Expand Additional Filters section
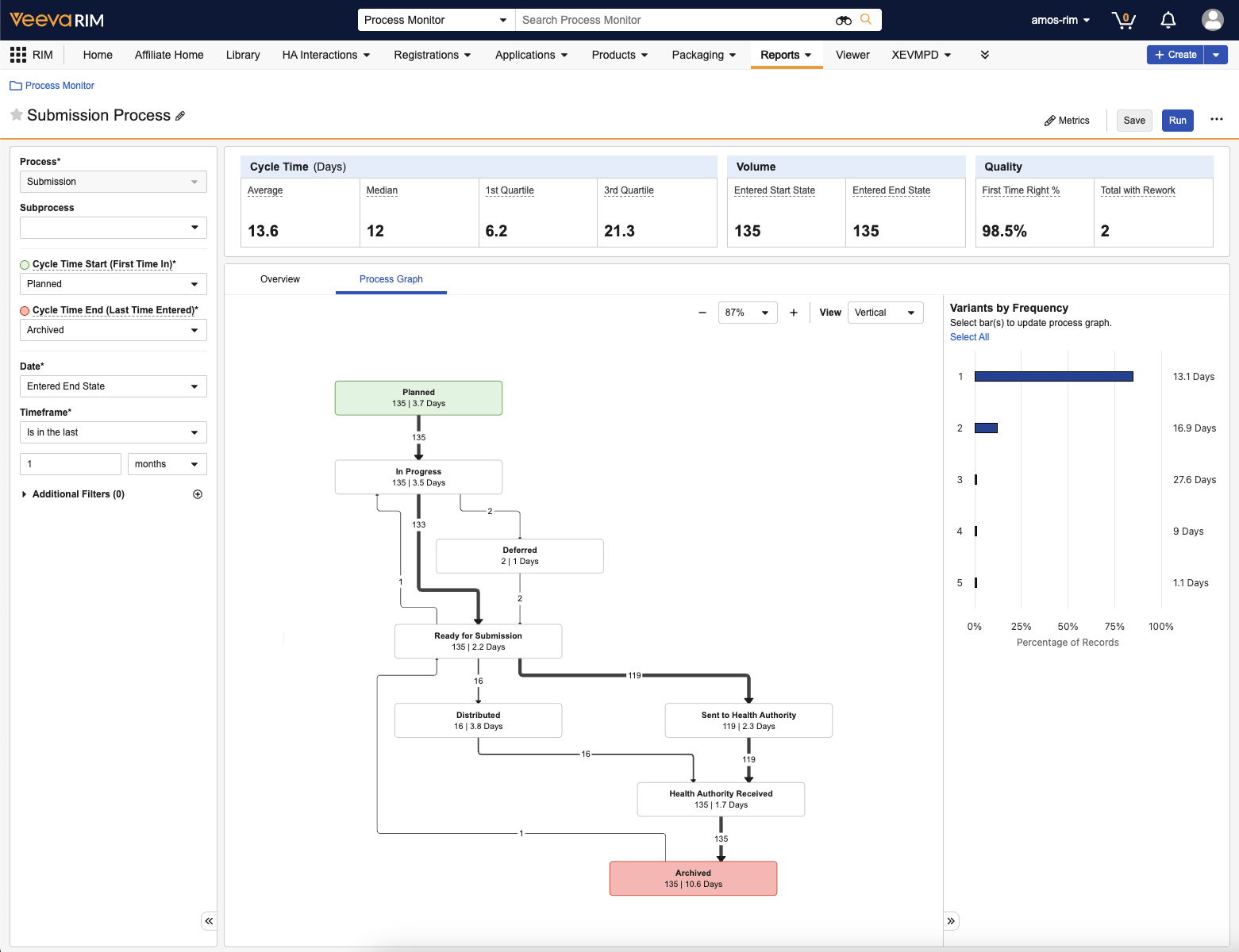This screenshot has width=1239, height=952. (25, 494)
